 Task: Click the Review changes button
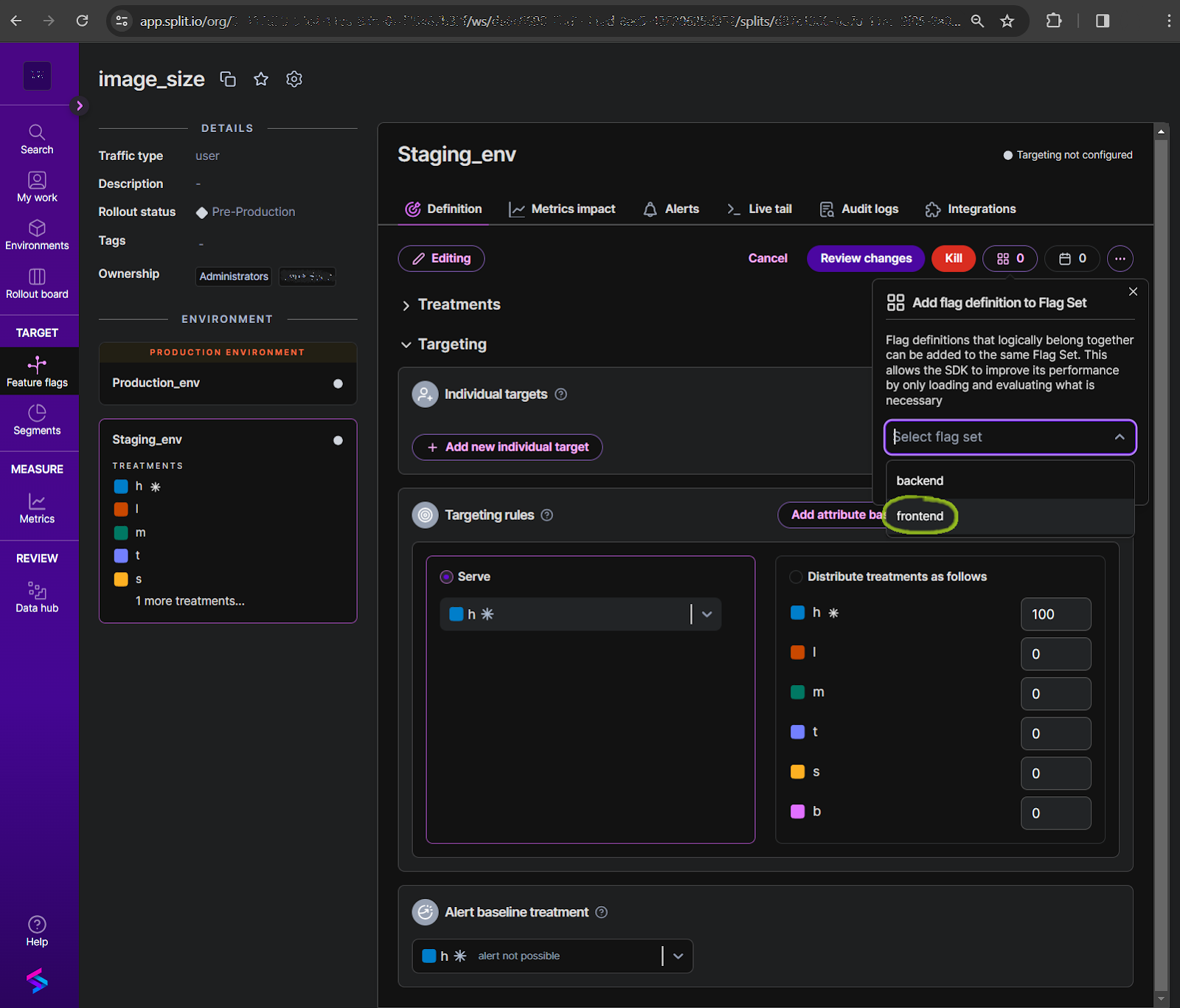coord(864,258)
